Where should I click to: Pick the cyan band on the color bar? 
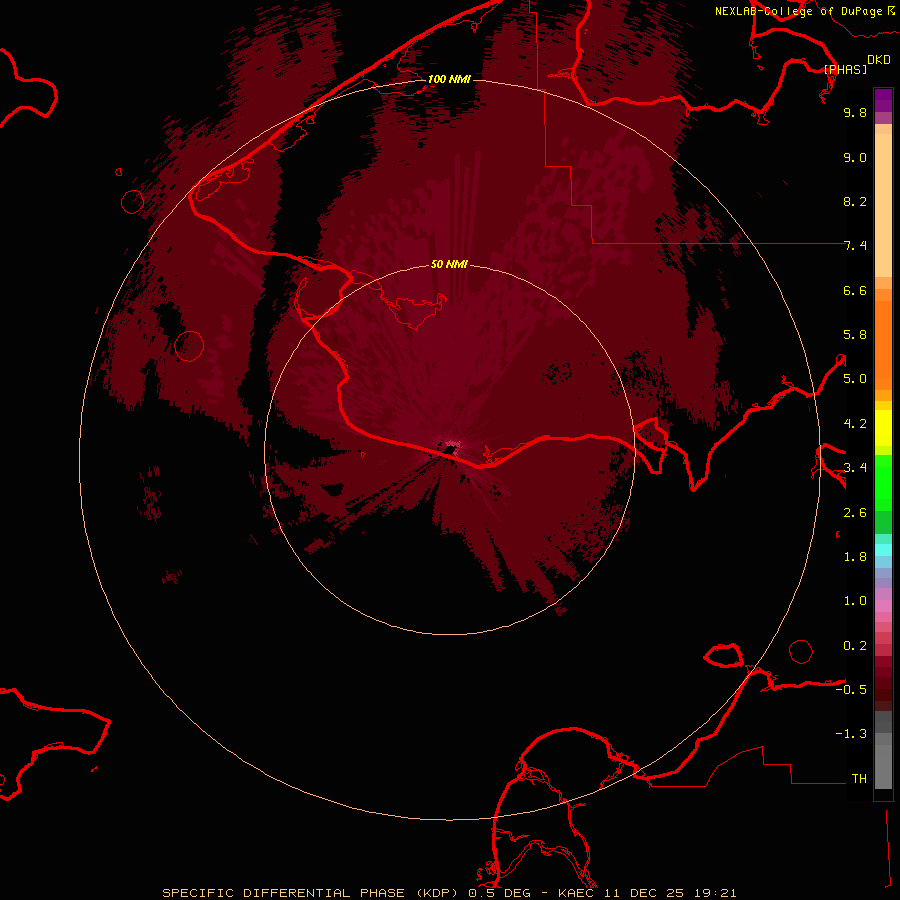click(x=883, y=550)
